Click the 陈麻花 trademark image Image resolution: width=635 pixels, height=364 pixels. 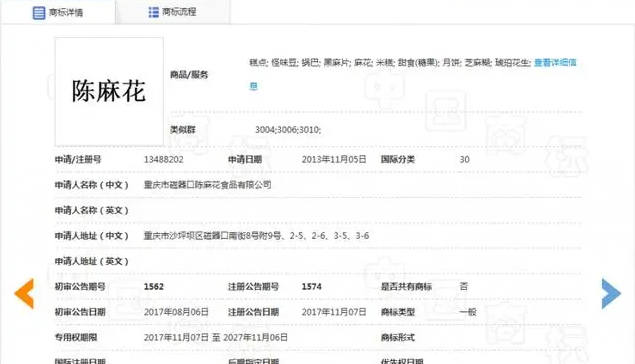coord(109,92)
